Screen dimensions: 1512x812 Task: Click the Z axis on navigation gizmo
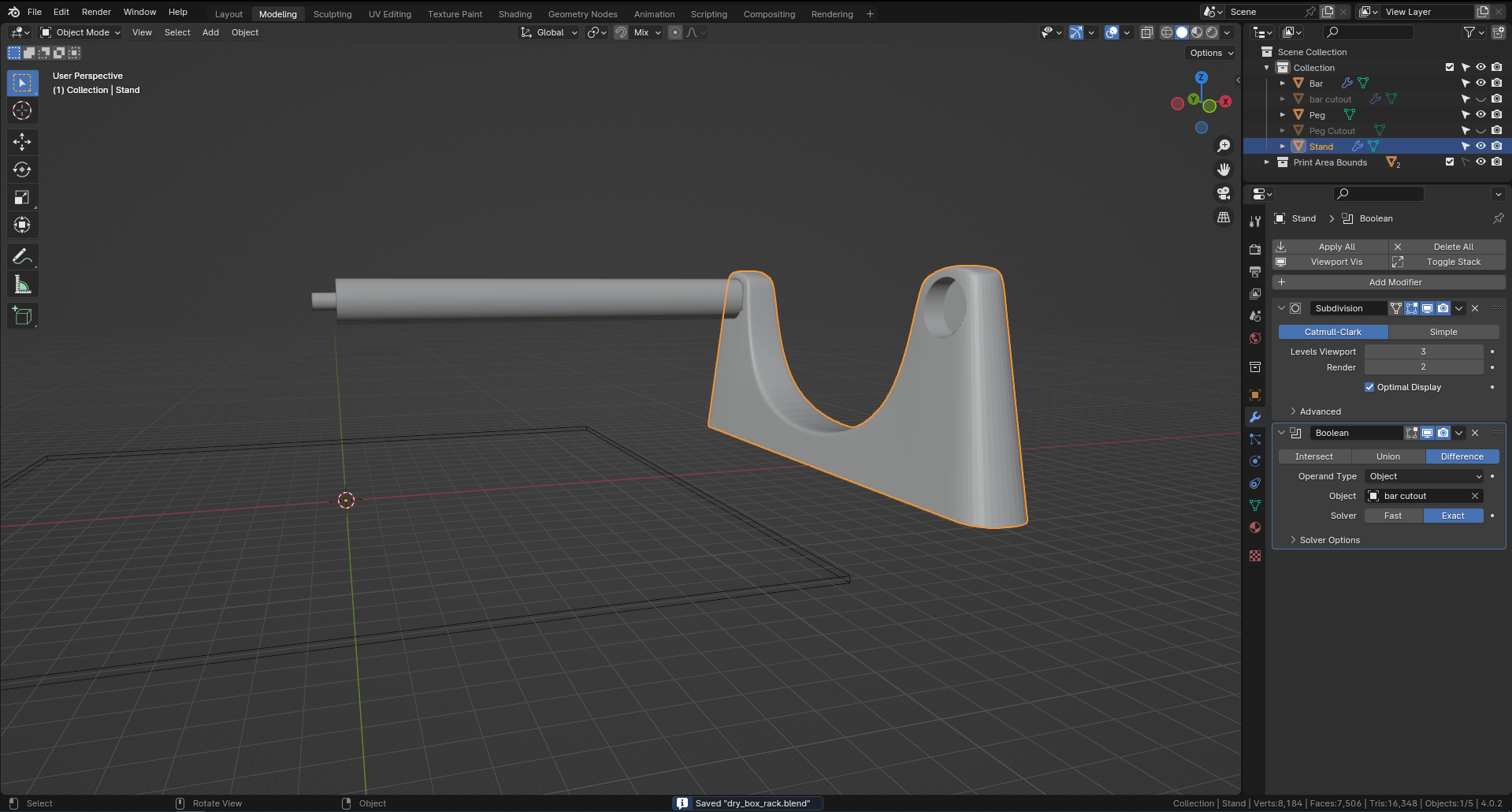point(1202,77)
